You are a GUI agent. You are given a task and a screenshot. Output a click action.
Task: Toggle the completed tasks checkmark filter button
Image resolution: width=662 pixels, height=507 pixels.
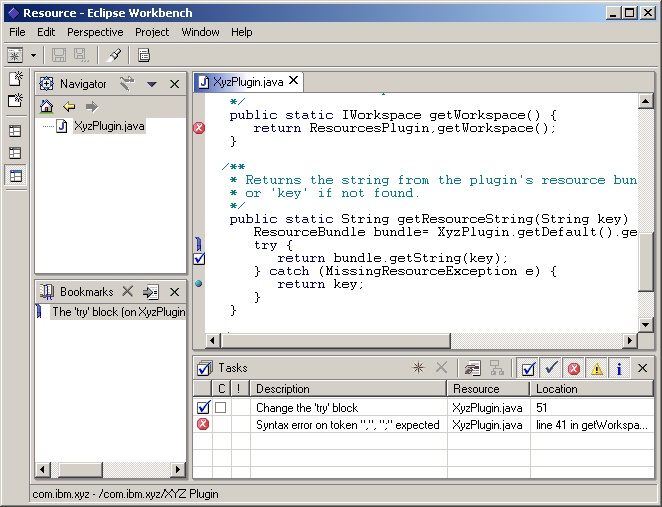click(551, 368)
